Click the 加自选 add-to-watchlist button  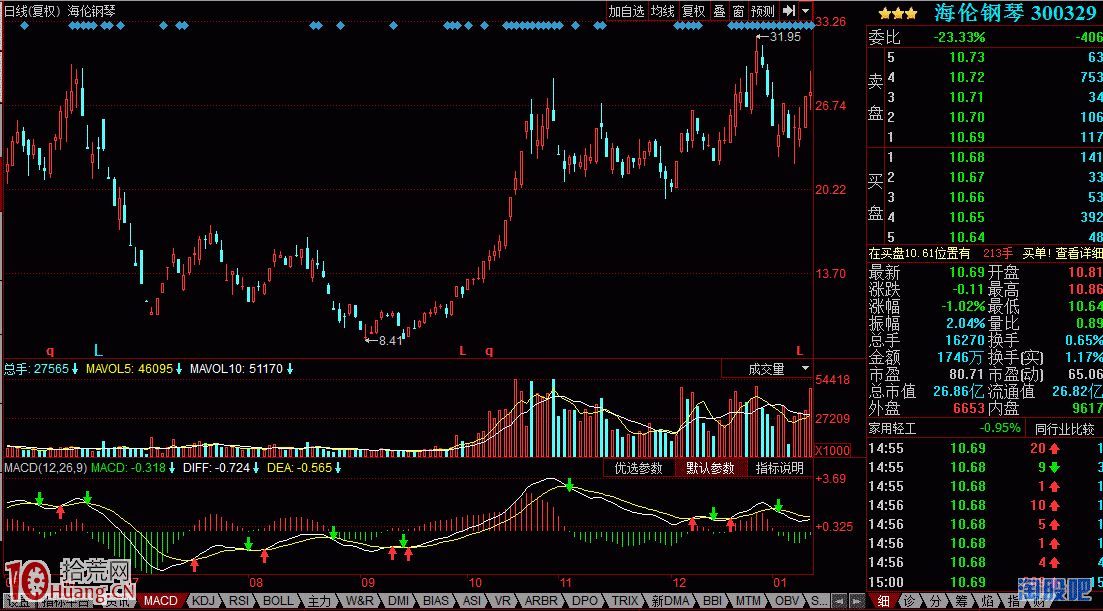(626, 11)
